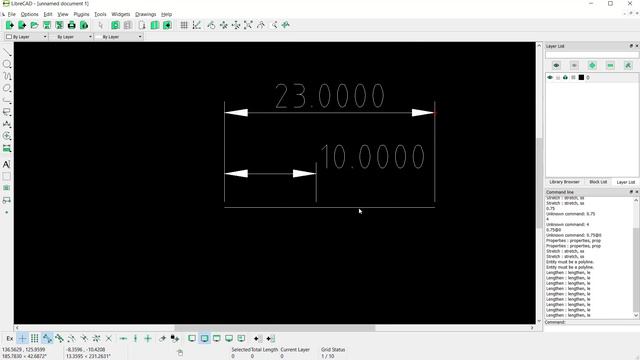Select the Polyline tool in left toolbar
640x360 pixels.
click(x=7, y=100)
